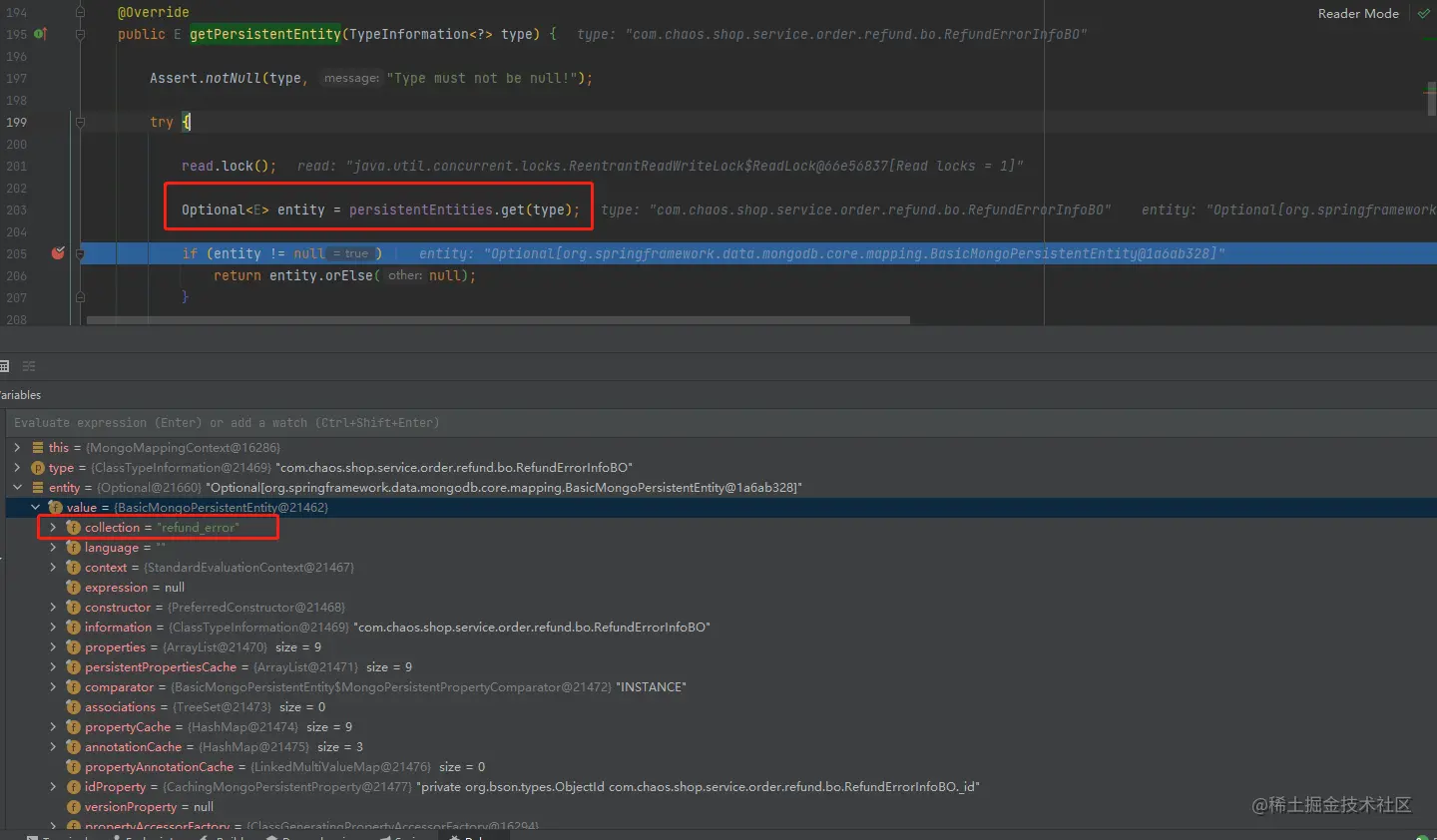
Task: Click the table layout icon above Variables
Action: [4, 366]
